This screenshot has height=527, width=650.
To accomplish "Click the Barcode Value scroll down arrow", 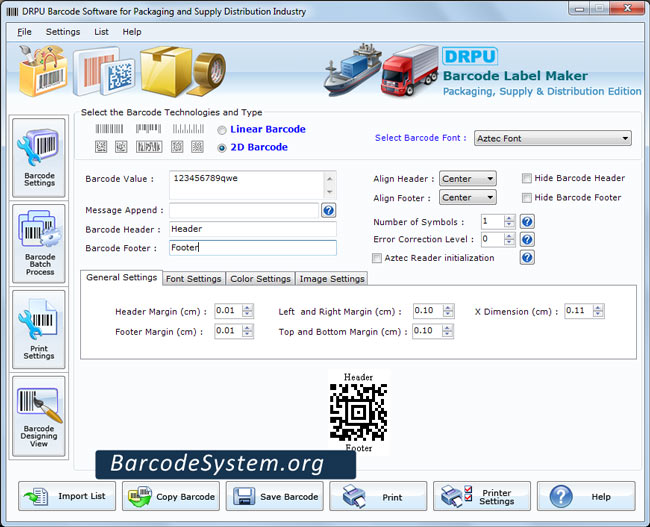I will [330, 192].
